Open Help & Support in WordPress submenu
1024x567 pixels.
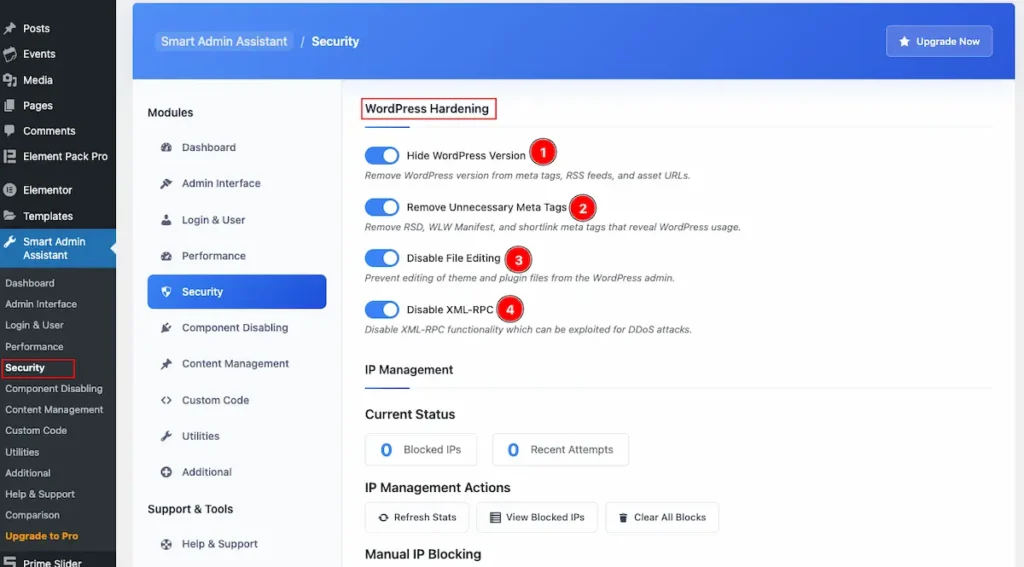[40, 494]
